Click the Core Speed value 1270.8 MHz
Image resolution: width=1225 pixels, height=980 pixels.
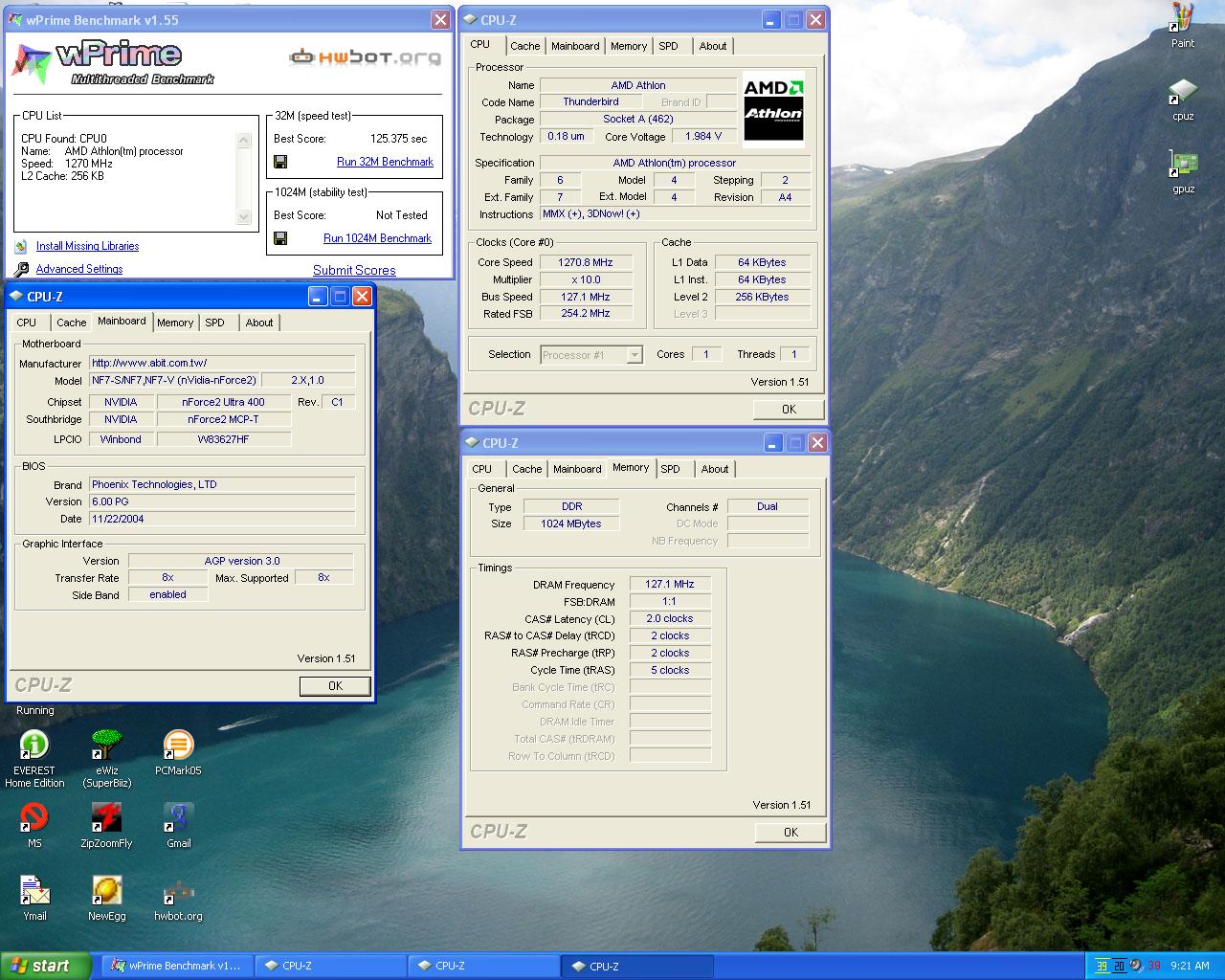(x=586, y=262)
